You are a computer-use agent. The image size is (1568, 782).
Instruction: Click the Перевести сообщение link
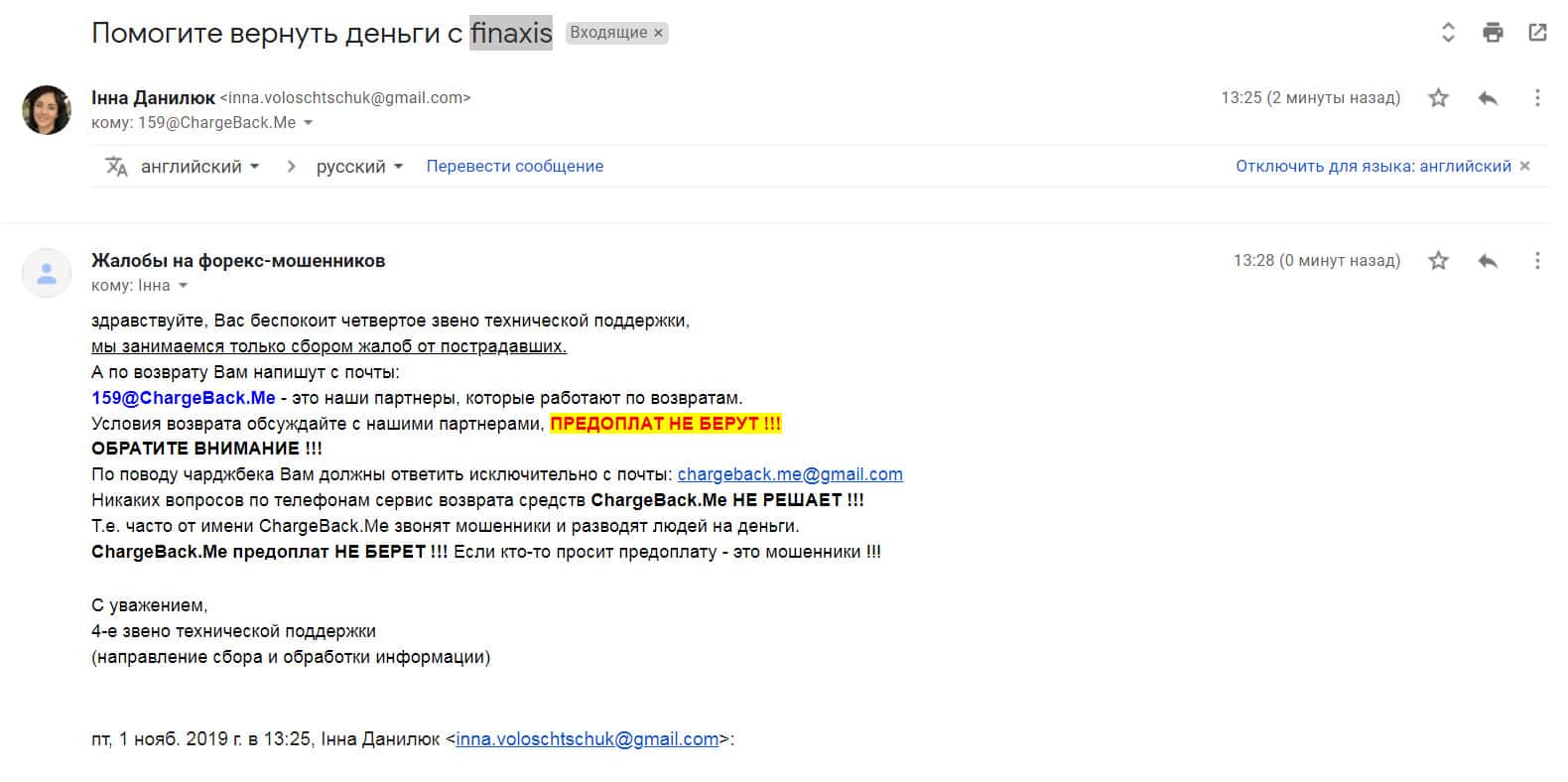(514, 166)
